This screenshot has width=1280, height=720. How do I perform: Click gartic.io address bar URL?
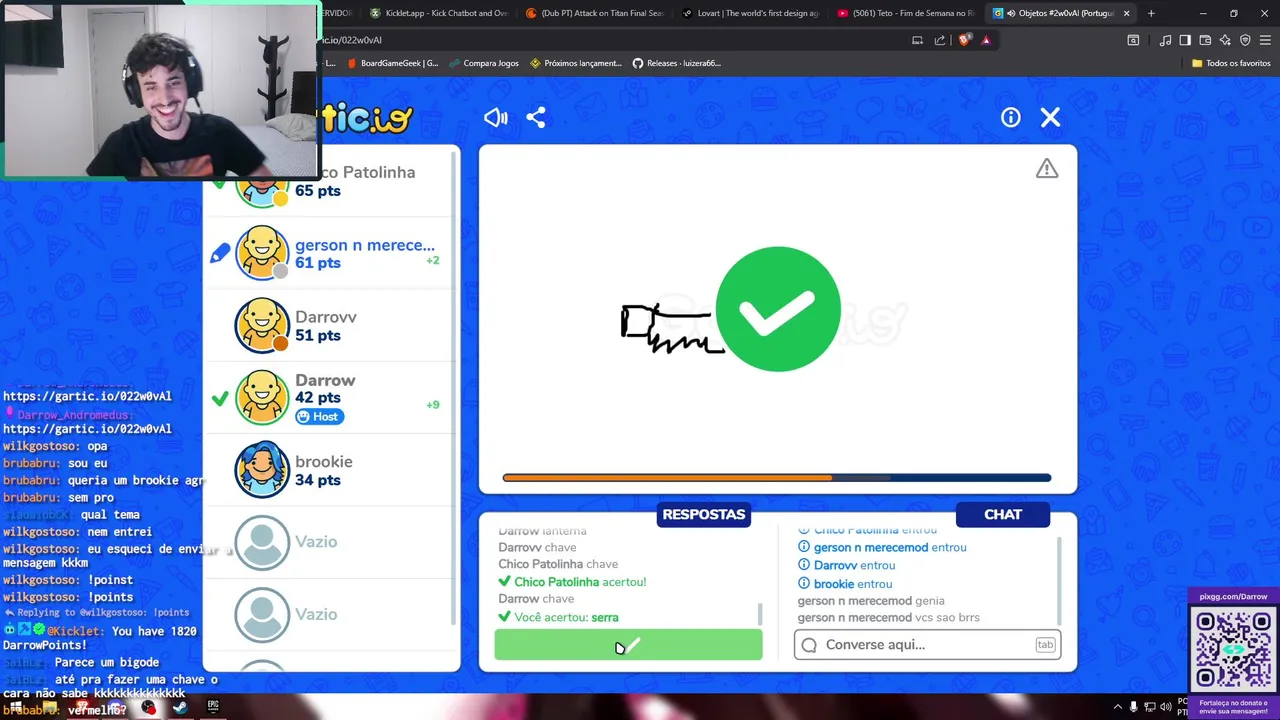click(x=352, y=40)
